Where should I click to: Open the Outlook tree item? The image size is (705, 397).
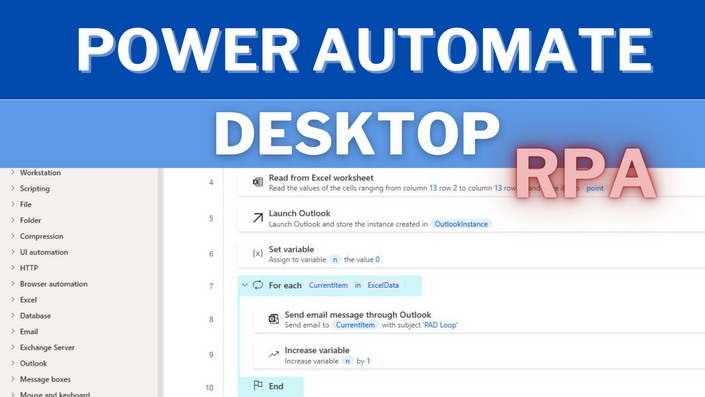[x=33, y=363]
